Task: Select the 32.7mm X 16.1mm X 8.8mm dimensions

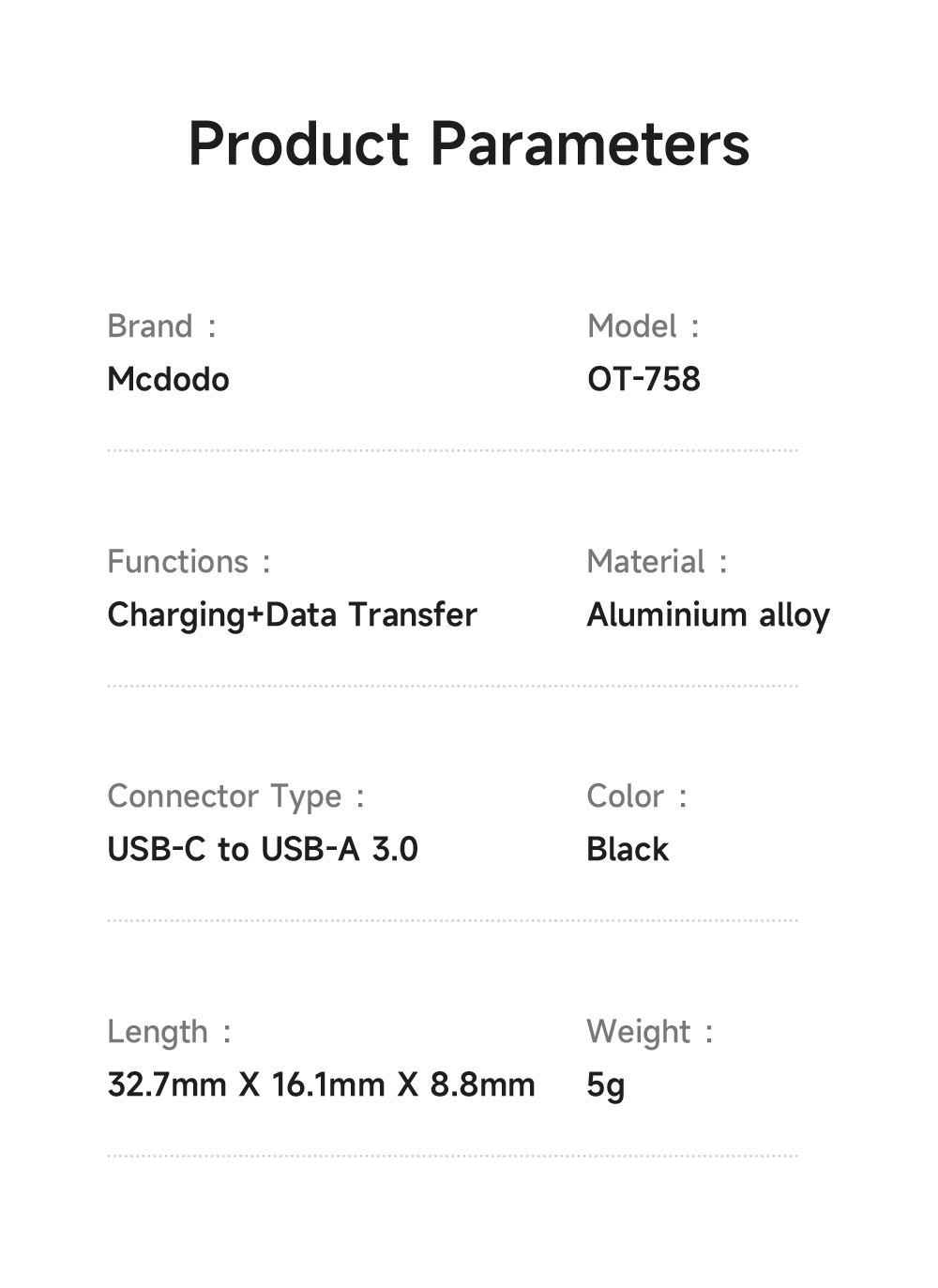Action: (x=321, y=1085)
